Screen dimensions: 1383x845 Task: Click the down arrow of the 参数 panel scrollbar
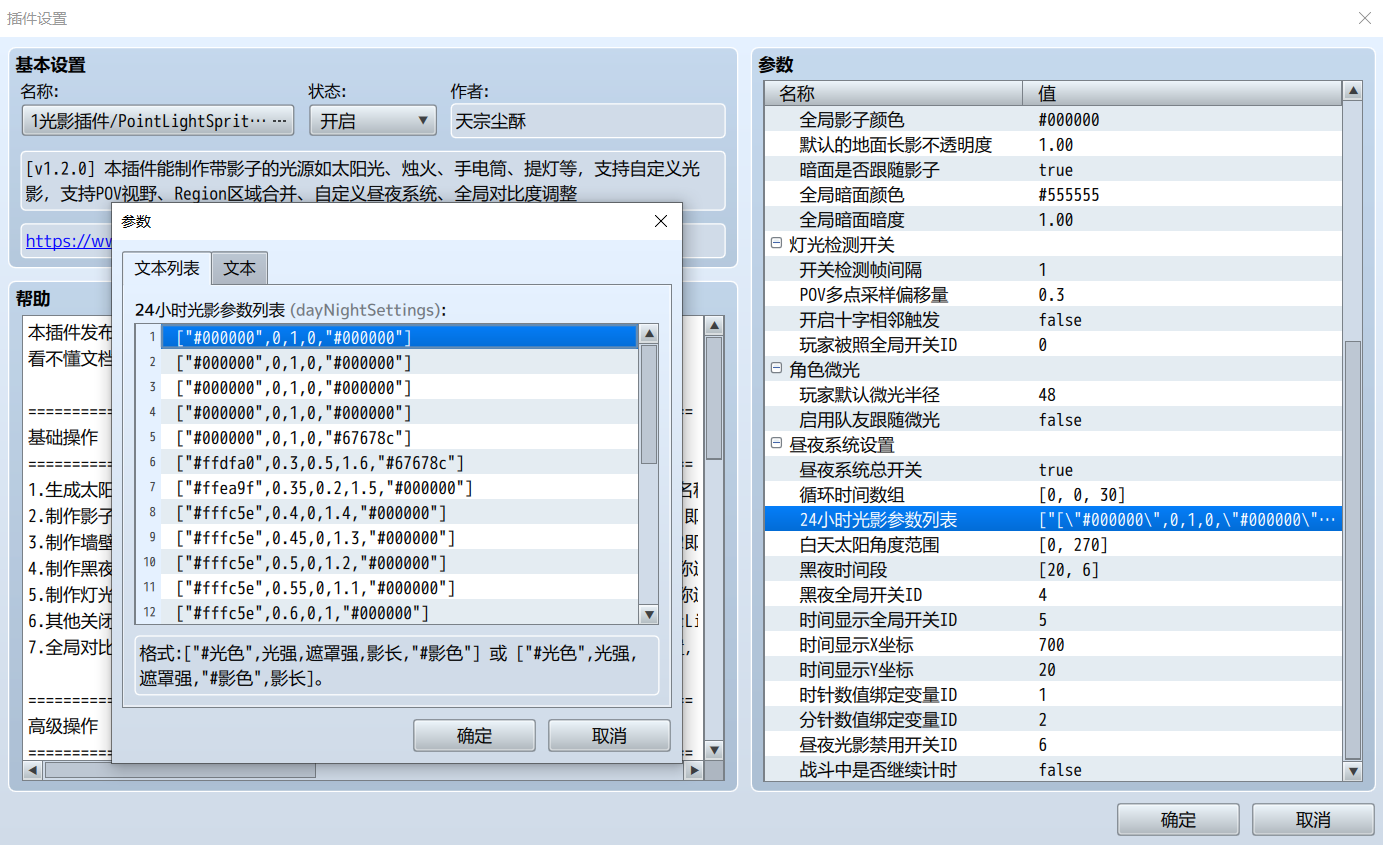[1353, 771]
